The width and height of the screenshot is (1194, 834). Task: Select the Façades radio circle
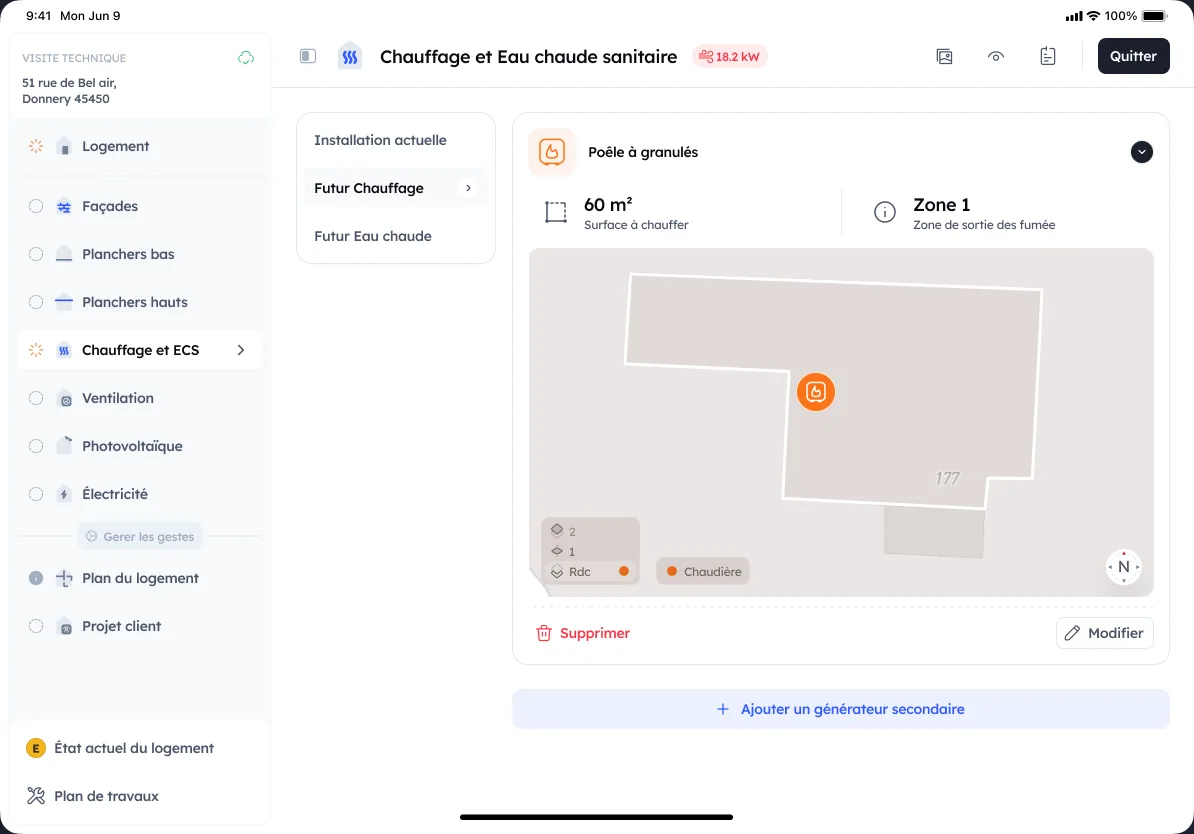(36, 206)
